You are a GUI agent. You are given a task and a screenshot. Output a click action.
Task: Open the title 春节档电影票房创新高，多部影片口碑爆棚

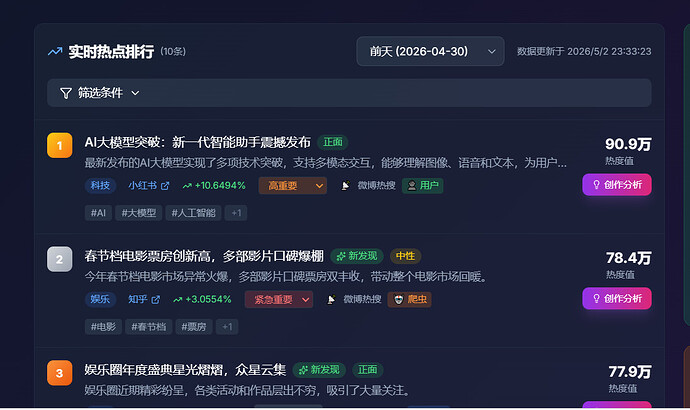pyautogui.click(x=204, y=256)
